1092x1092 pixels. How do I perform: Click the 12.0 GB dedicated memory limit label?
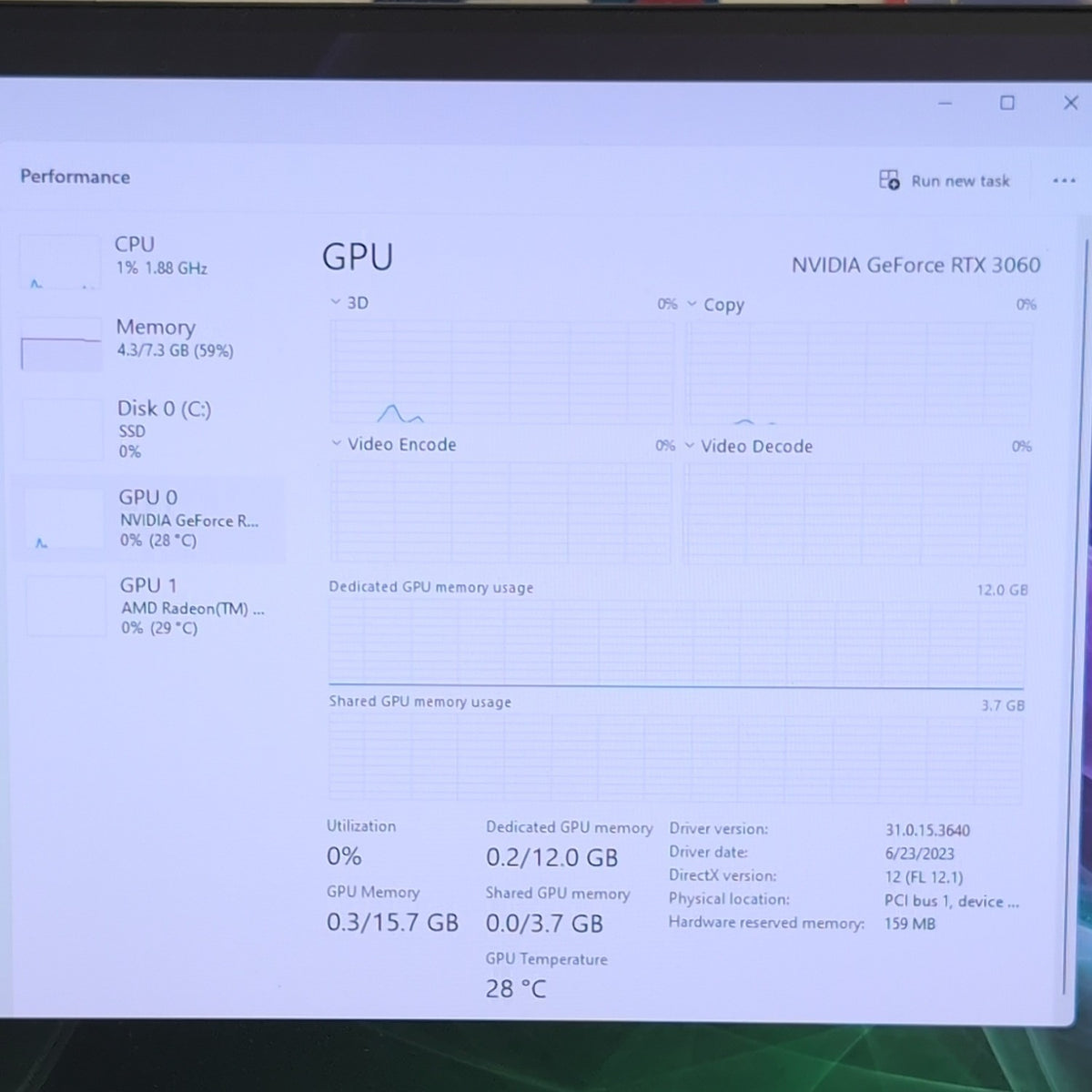[x=1002, y=590]
